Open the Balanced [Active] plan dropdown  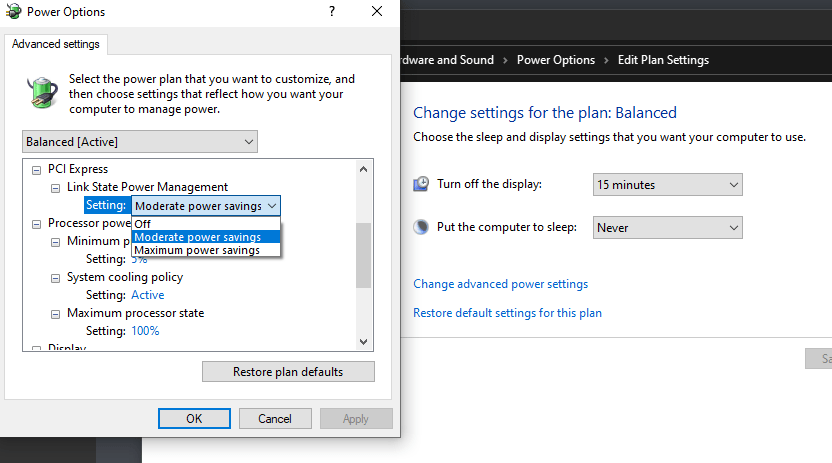coord(139,142)
